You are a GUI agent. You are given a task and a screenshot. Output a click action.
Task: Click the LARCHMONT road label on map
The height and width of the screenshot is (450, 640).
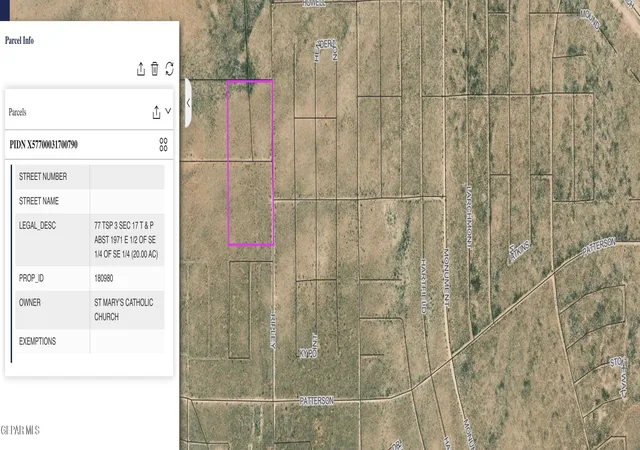point(469,217)
